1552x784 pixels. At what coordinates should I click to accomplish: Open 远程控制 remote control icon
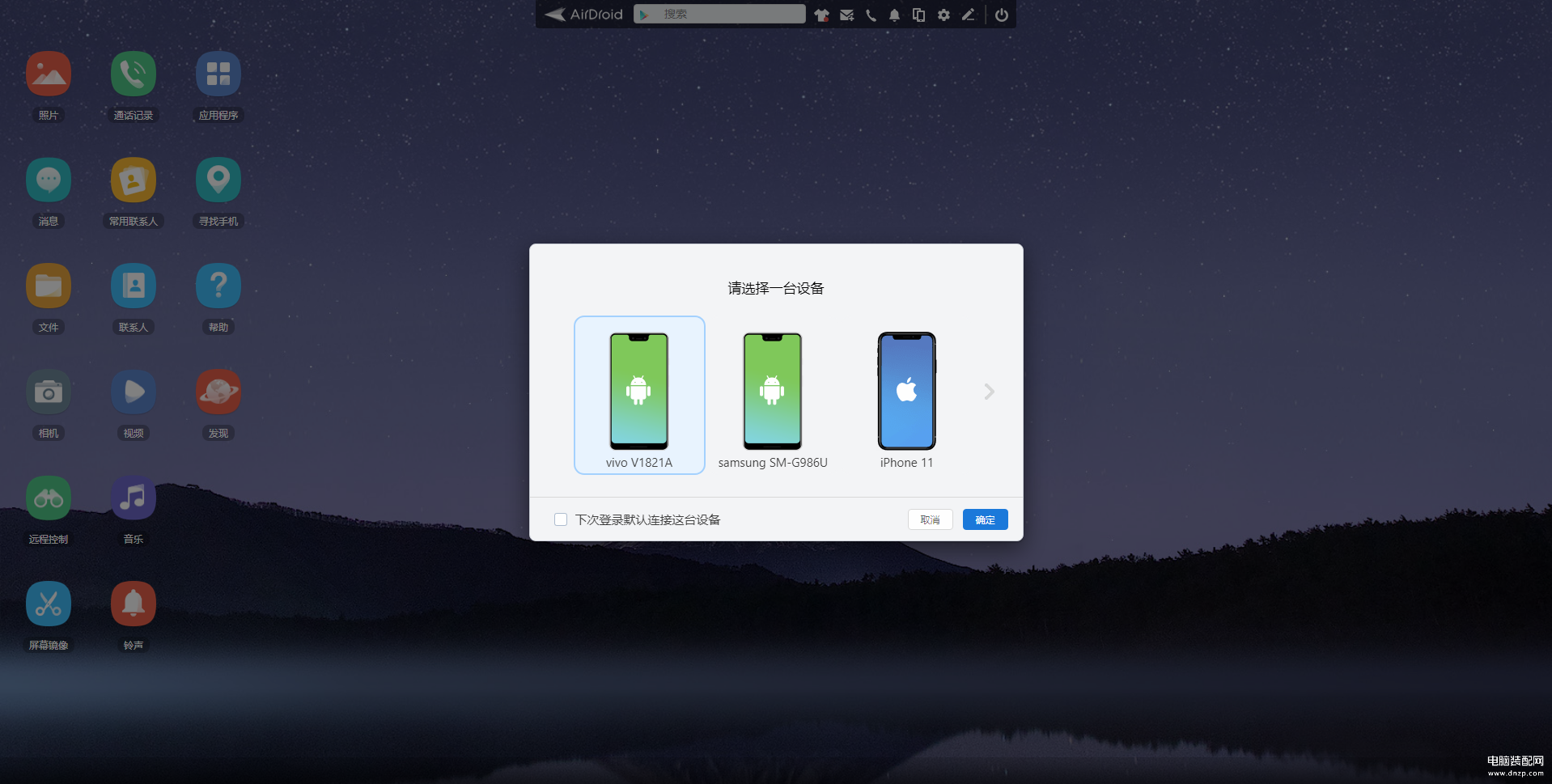coord(49,498)
